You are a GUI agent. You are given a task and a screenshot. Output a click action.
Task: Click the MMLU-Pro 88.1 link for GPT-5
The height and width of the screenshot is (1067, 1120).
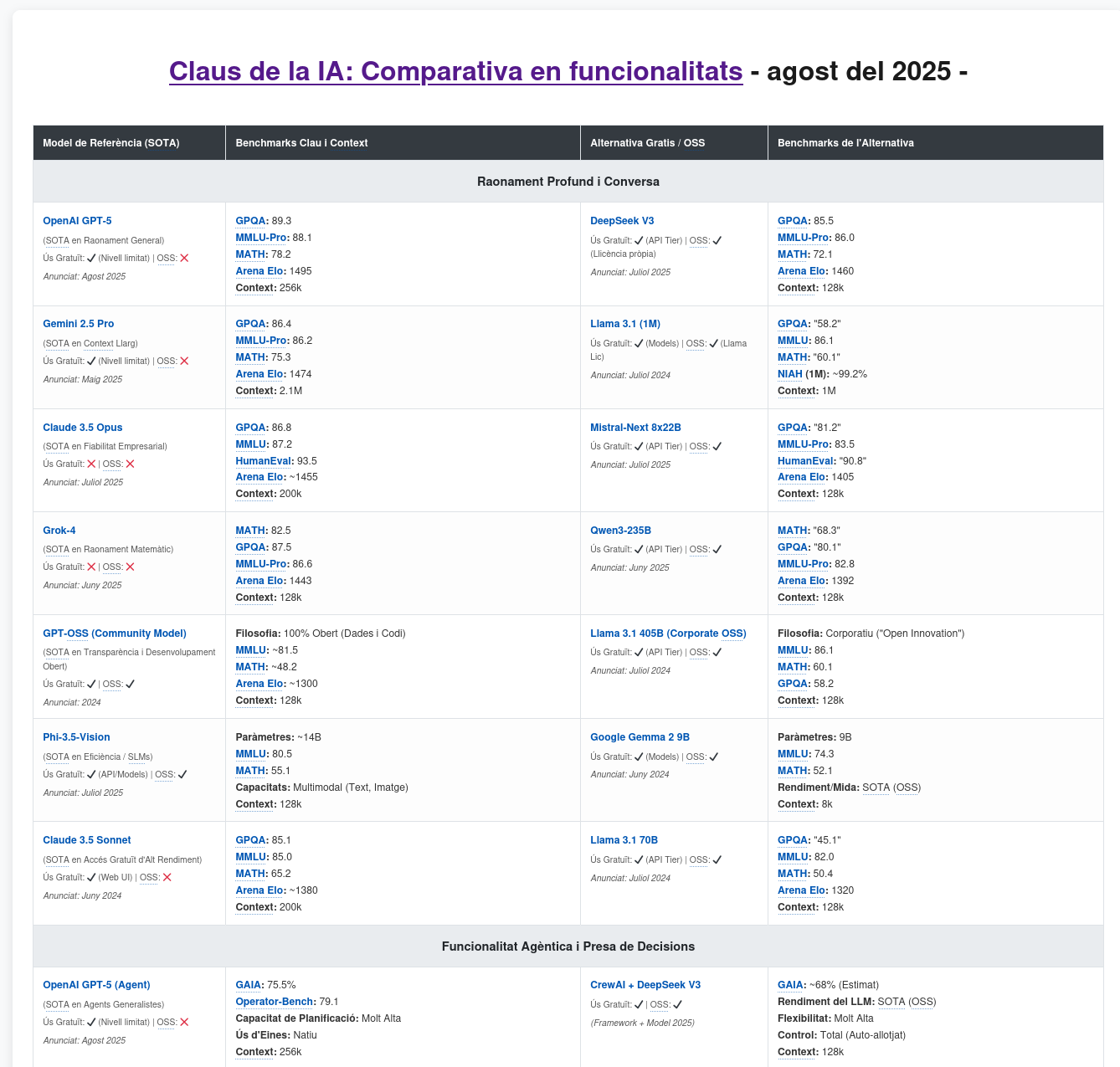pyautogui.click(x=261, y=238)
